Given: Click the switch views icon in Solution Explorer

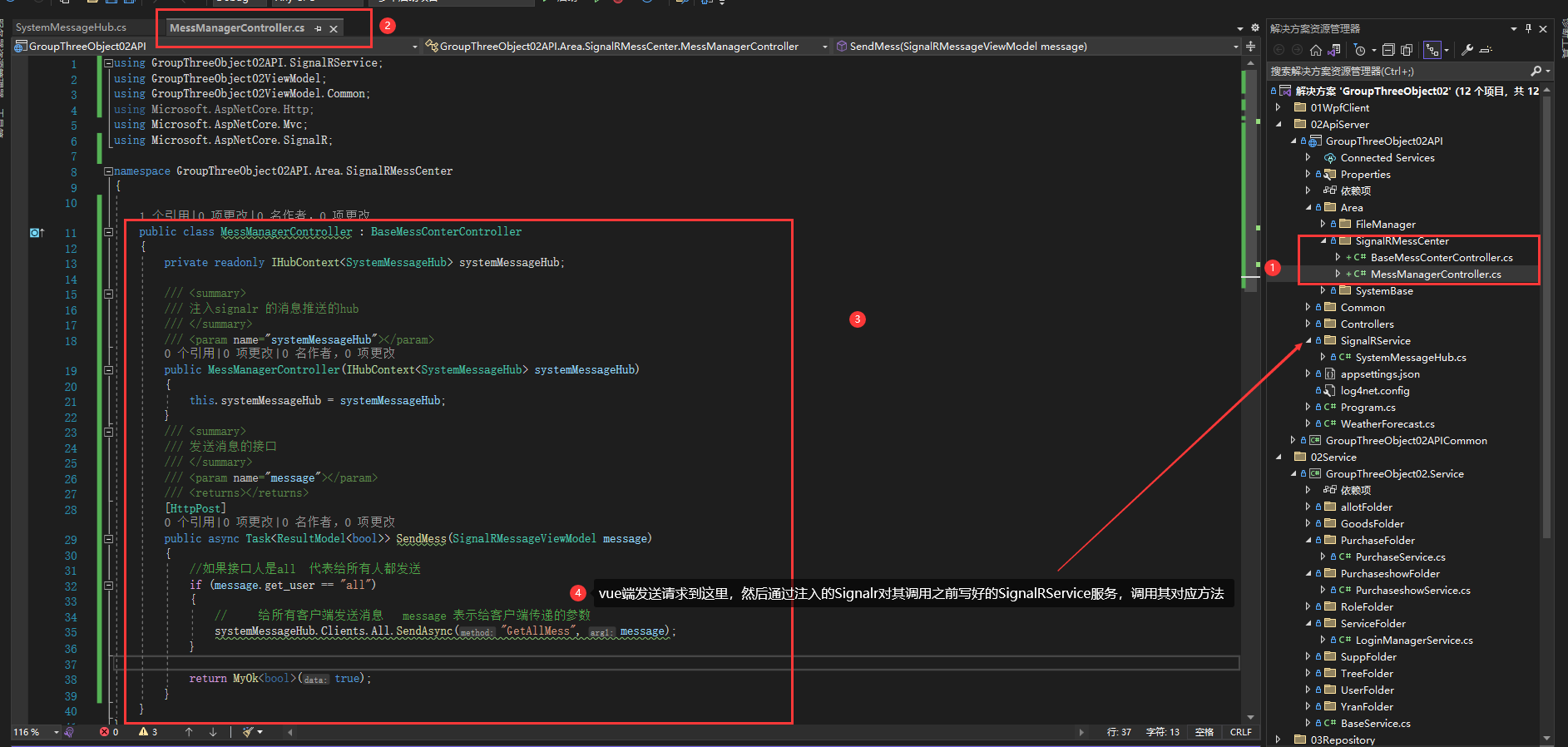Looking at the screenshot, I should coord(1334,50).
